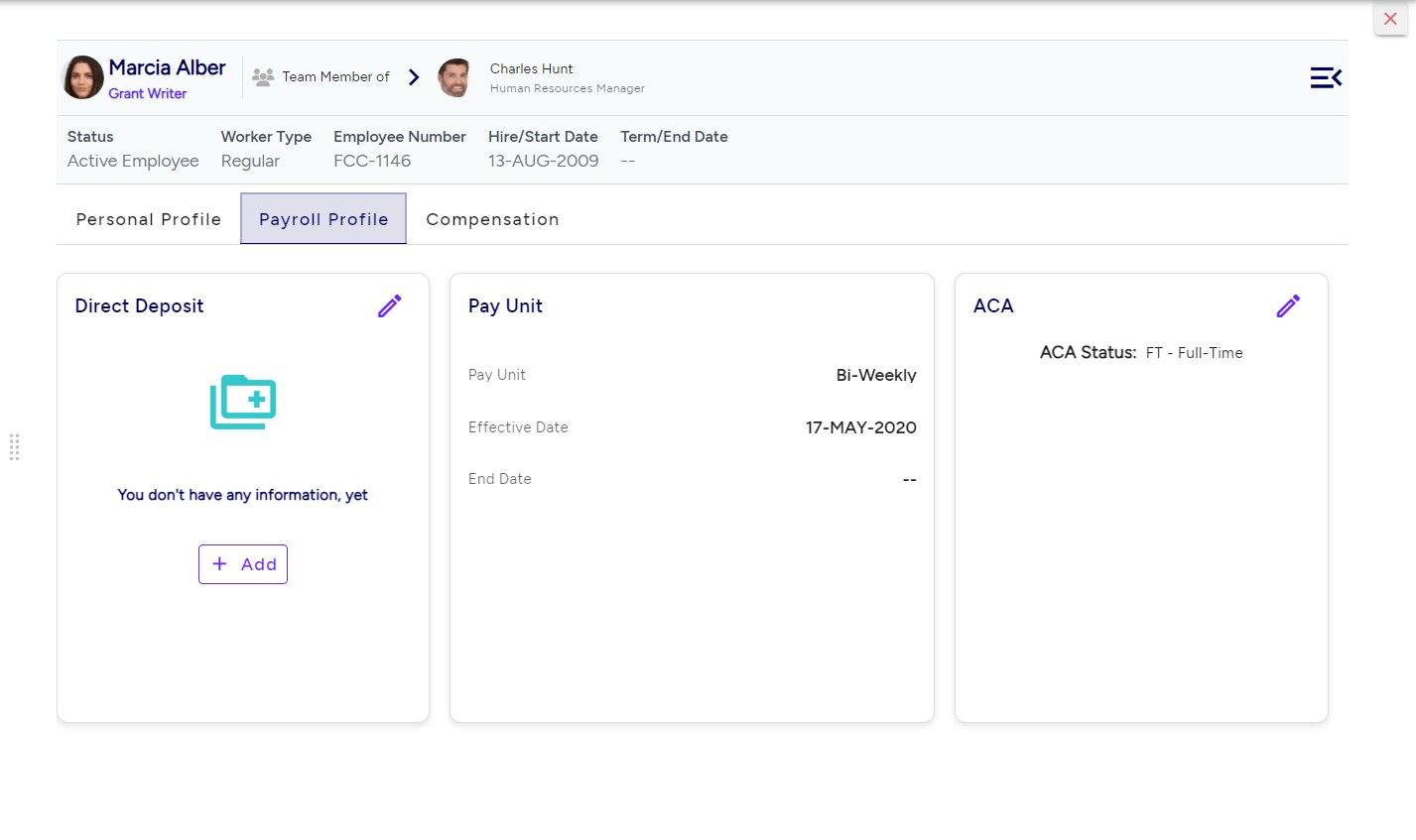
Task: Select the Bi-Weekly pay unit value
Action: click(875, 375)
